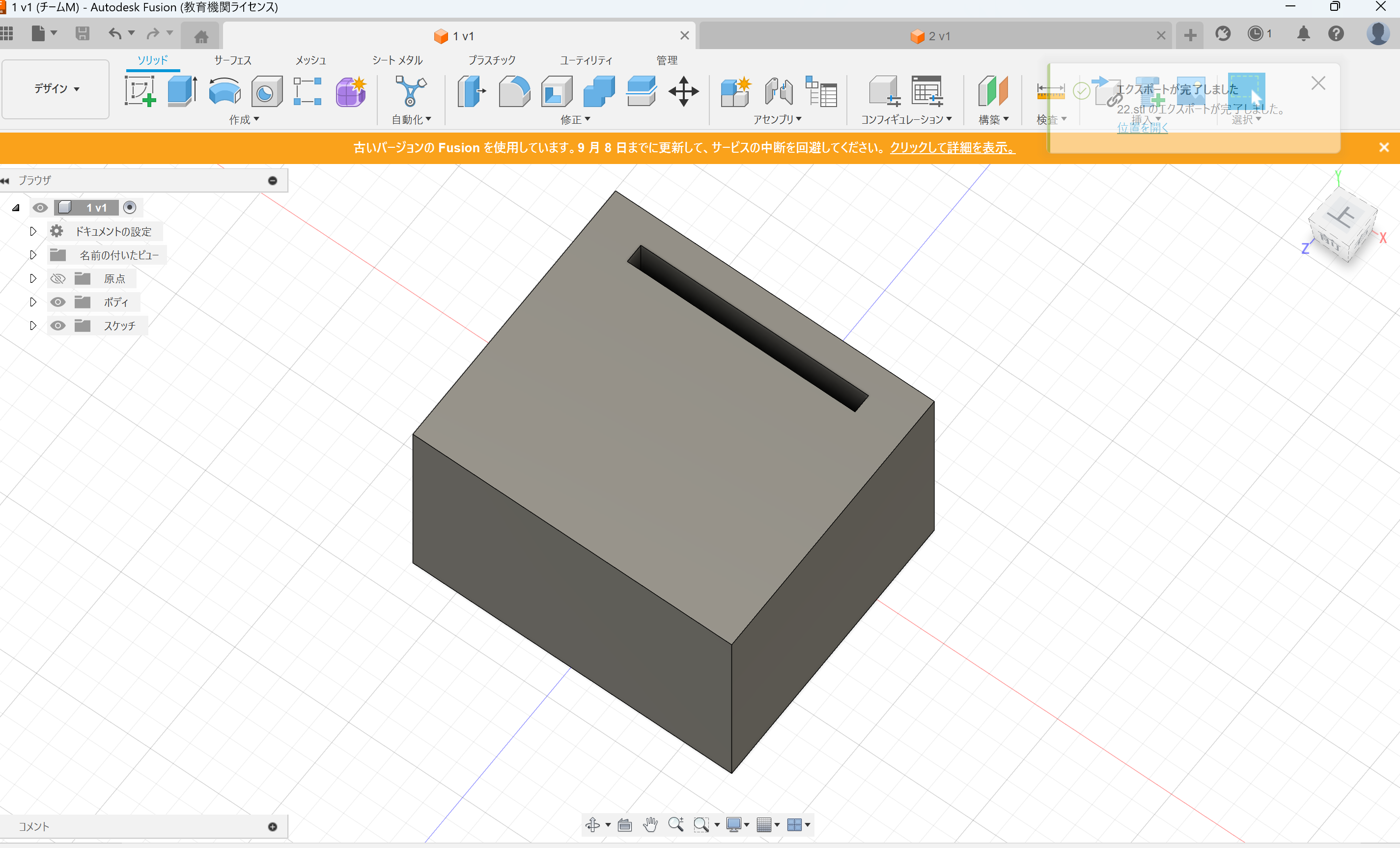Viewport: 1400px width, 848px height.
Task: Switch to the プラスチック tab
Action: [x=492, y=60]
